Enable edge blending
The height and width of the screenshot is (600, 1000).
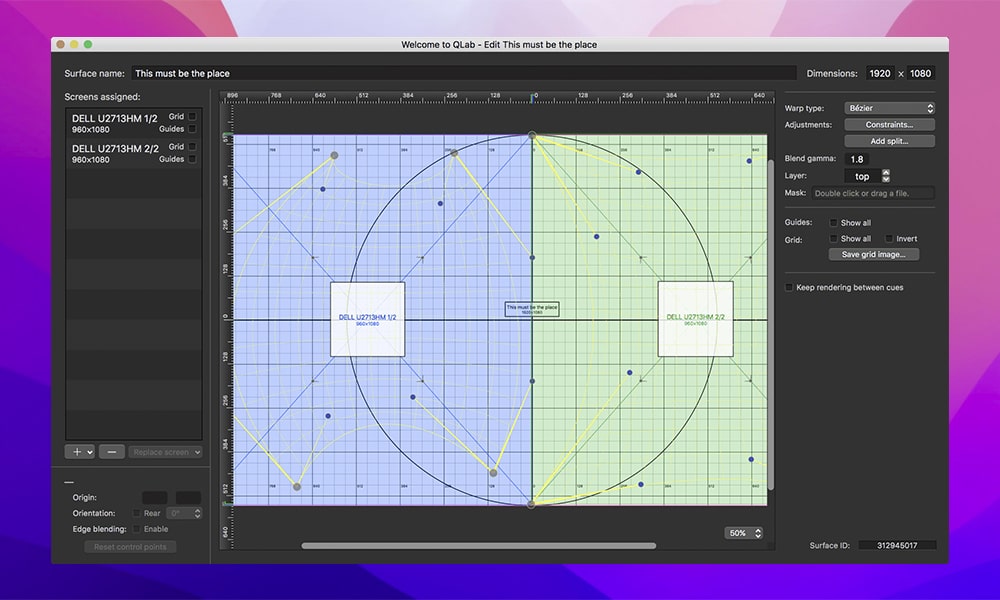137,529
